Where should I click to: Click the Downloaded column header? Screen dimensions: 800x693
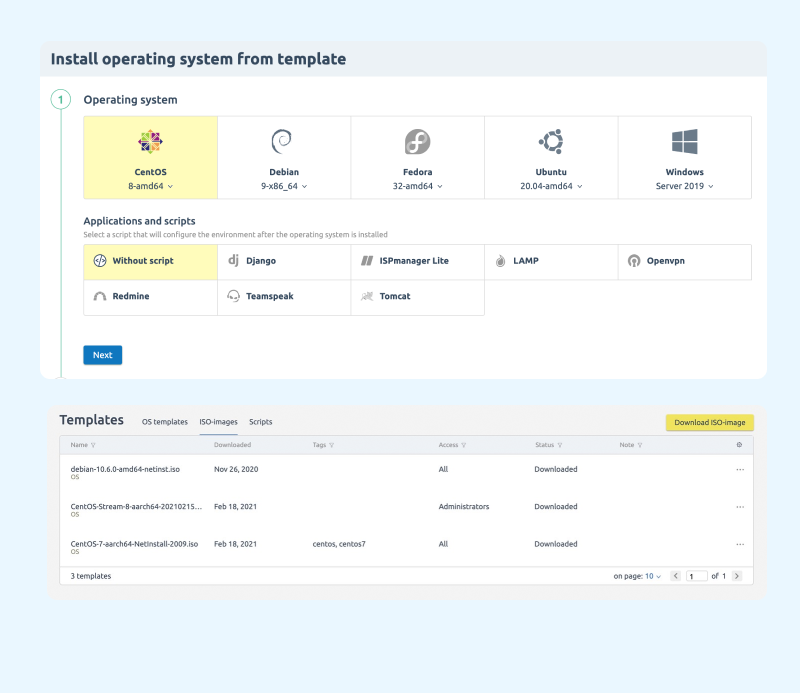[x=232, y=445]
